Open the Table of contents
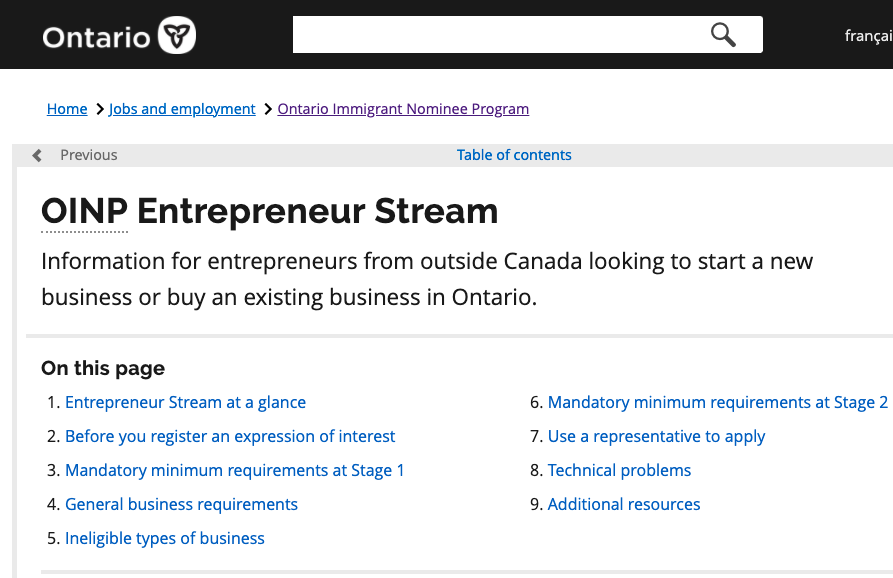 [x=514, y=155]
